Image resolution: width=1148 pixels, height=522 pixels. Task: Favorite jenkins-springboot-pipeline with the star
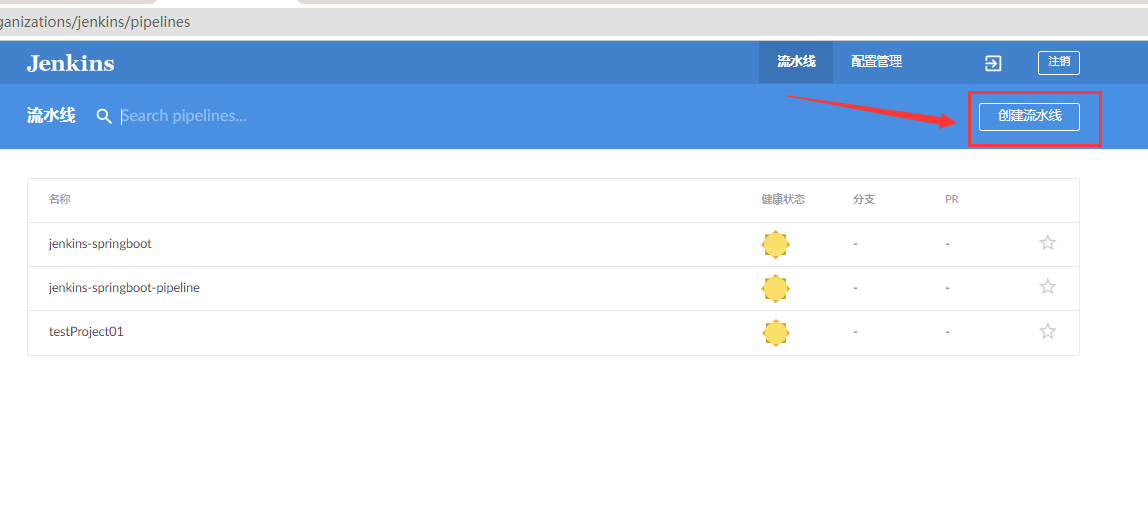[x=1048, y=287]
